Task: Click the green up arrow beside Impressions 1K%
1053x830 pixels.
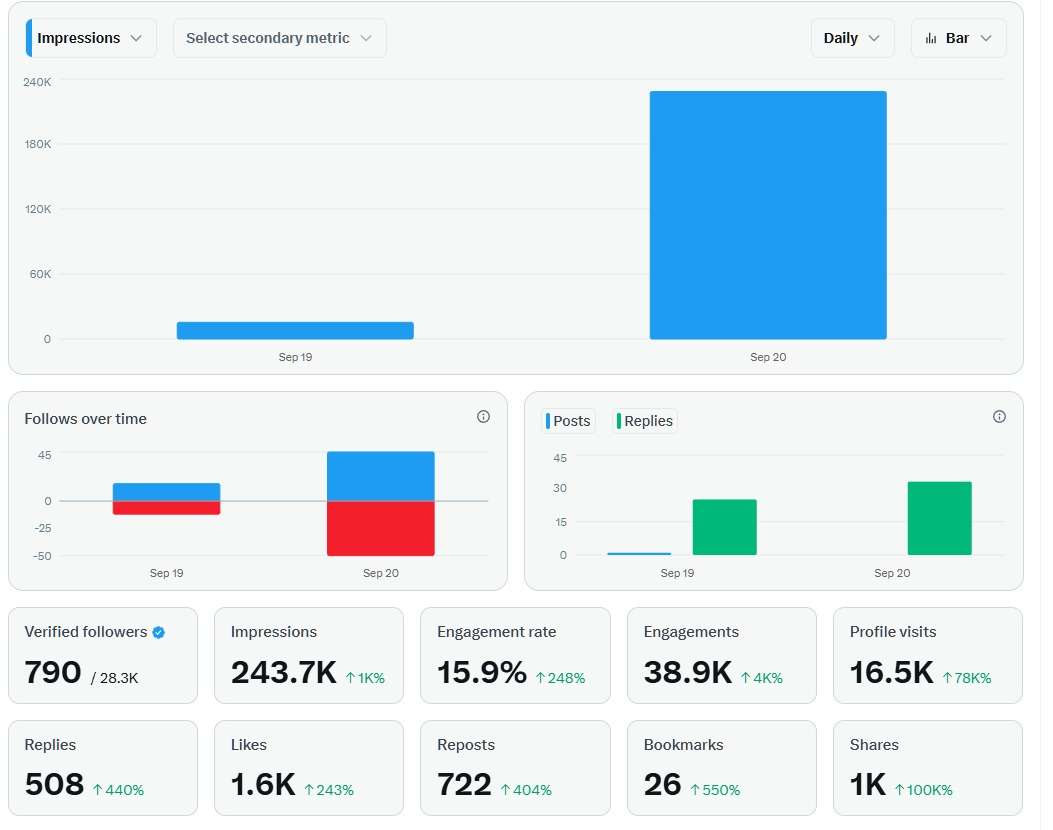Action: (350, 678)
